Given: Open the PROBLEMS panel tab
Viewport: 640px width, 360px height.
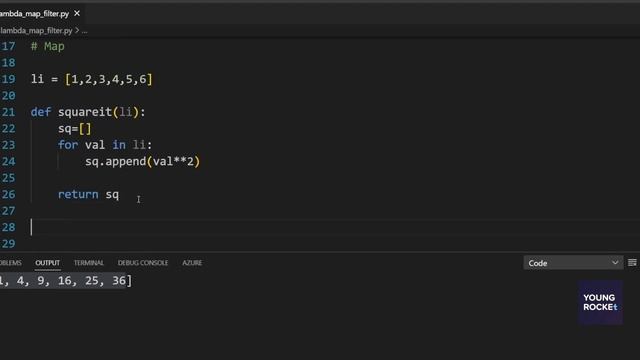Looking at the screenshot, I should (11, 263).
